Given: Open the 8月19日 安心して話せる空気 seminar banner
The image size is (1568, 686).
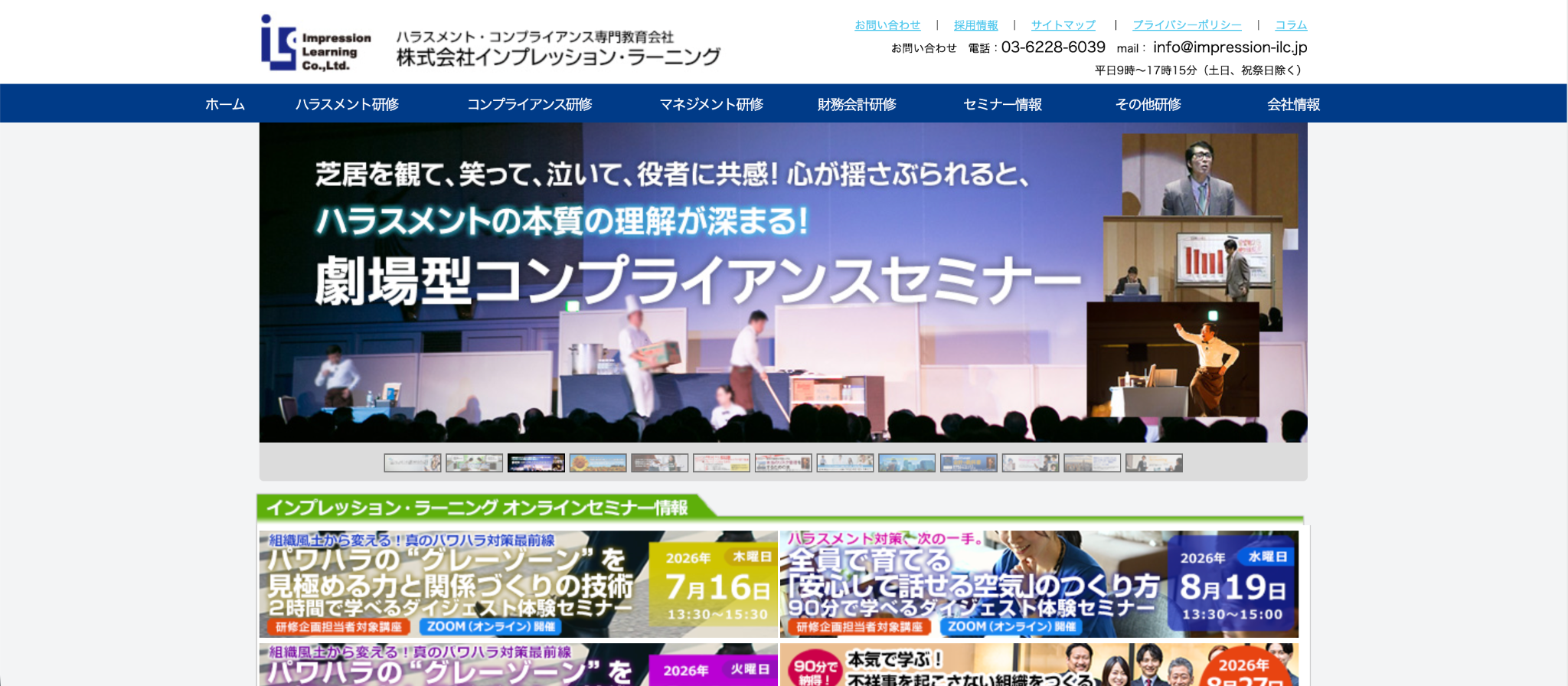Looking at the screenshot, I should [x=1039, y=584].
